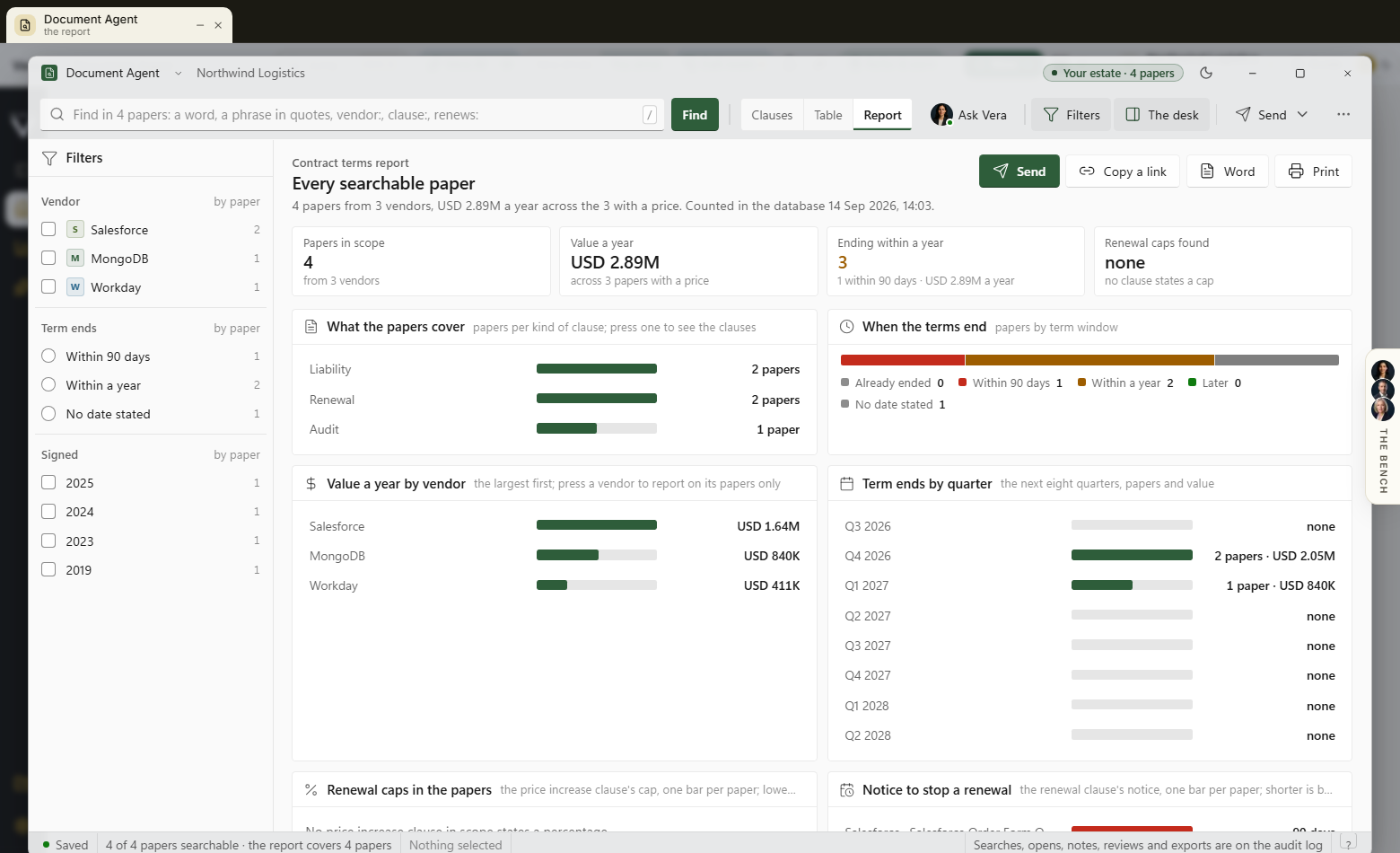The height and width of the screenshot is (853, 1400).
Task: Click the Audit clause row
Action: coord(555,429)
